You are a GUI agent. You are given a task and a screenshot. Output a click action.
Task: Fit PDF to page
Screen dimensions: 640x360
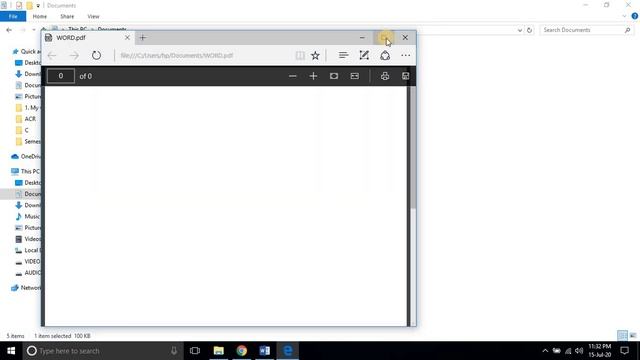334,76
